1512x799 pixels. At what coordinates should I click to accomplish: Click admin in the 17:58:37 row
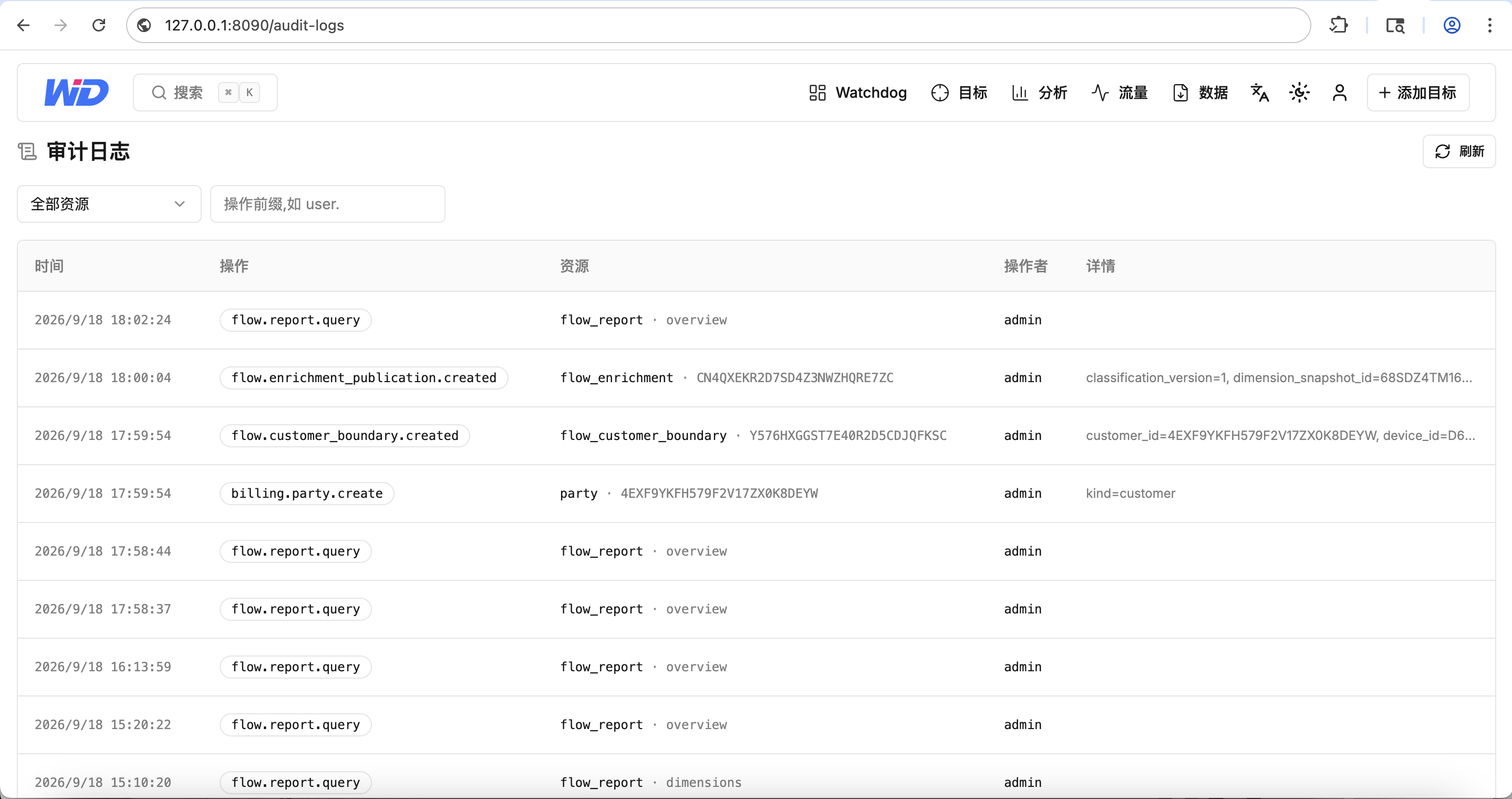click(1022, 609)
